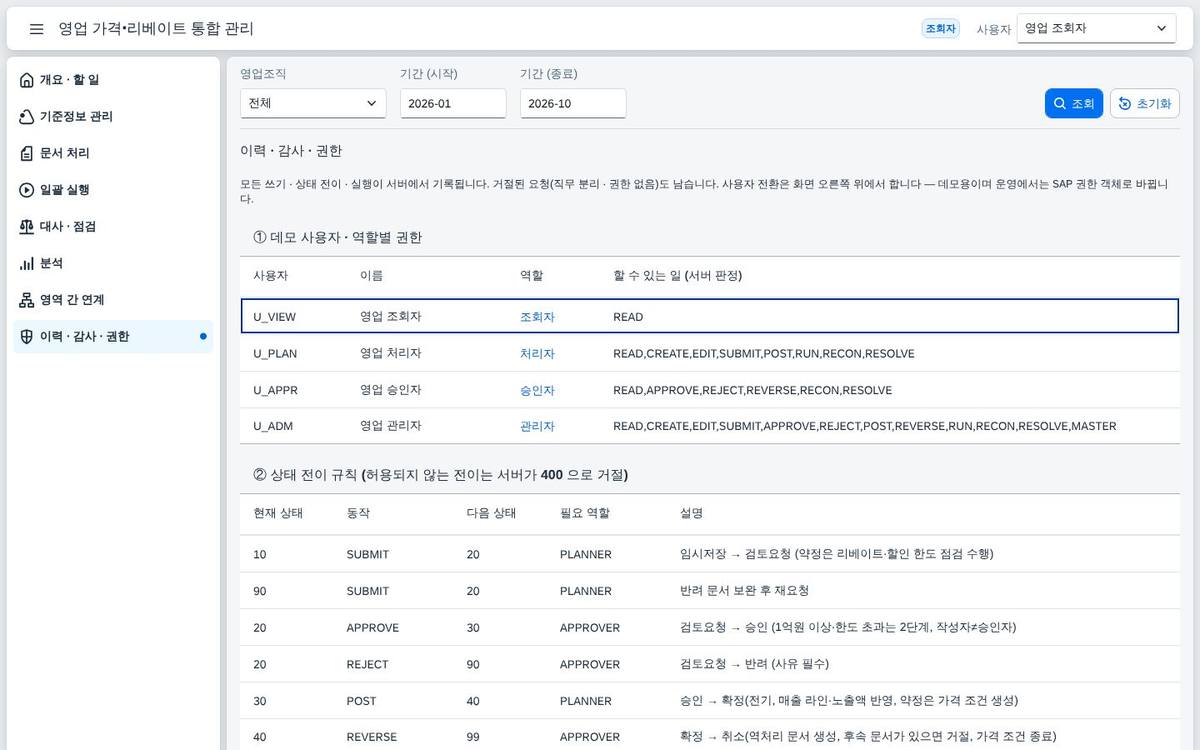Click the name 영업 처리자

[x=391, y=353]
